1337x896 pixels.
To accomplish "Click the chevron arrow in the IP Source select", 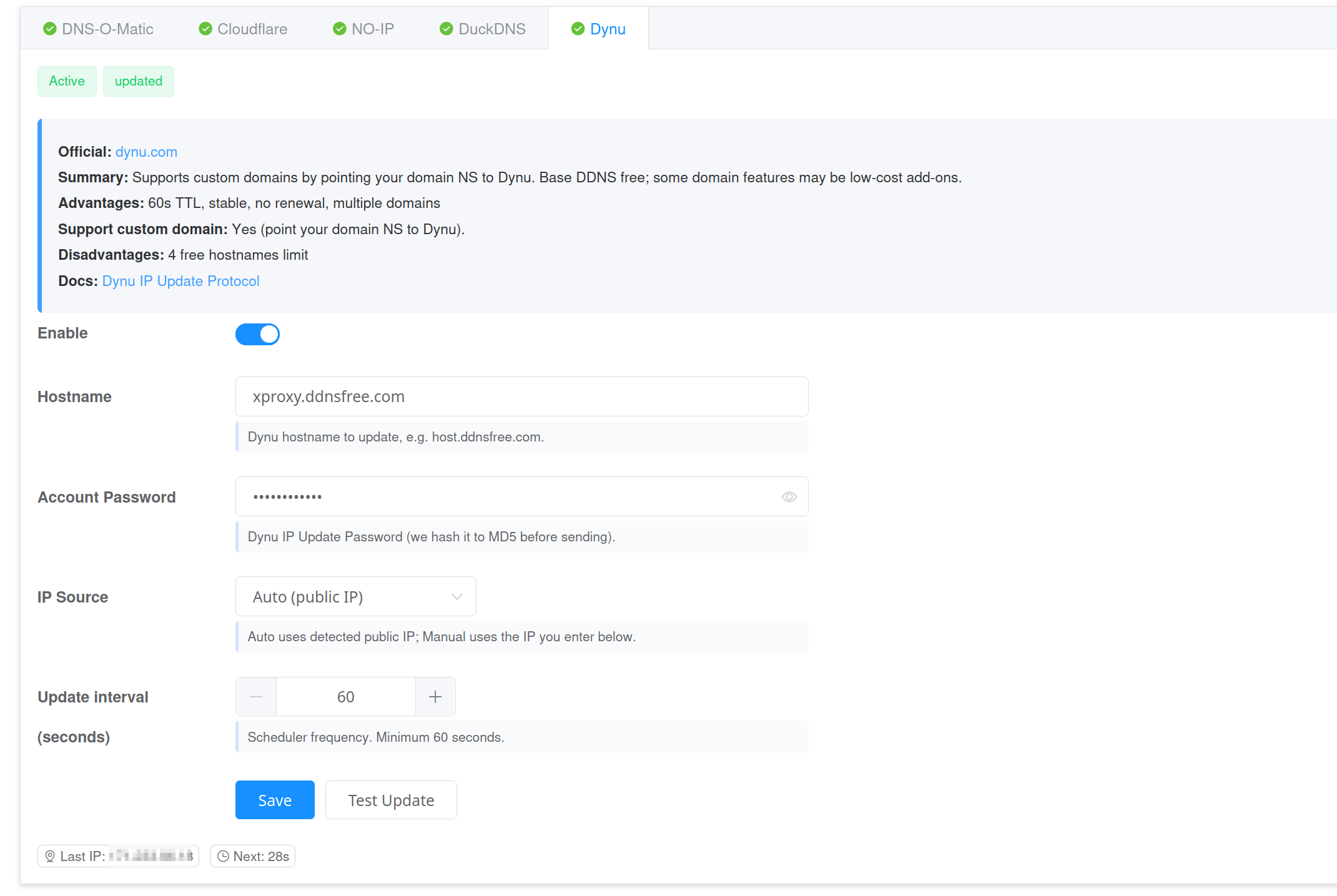I will click(x=457, y=596).
